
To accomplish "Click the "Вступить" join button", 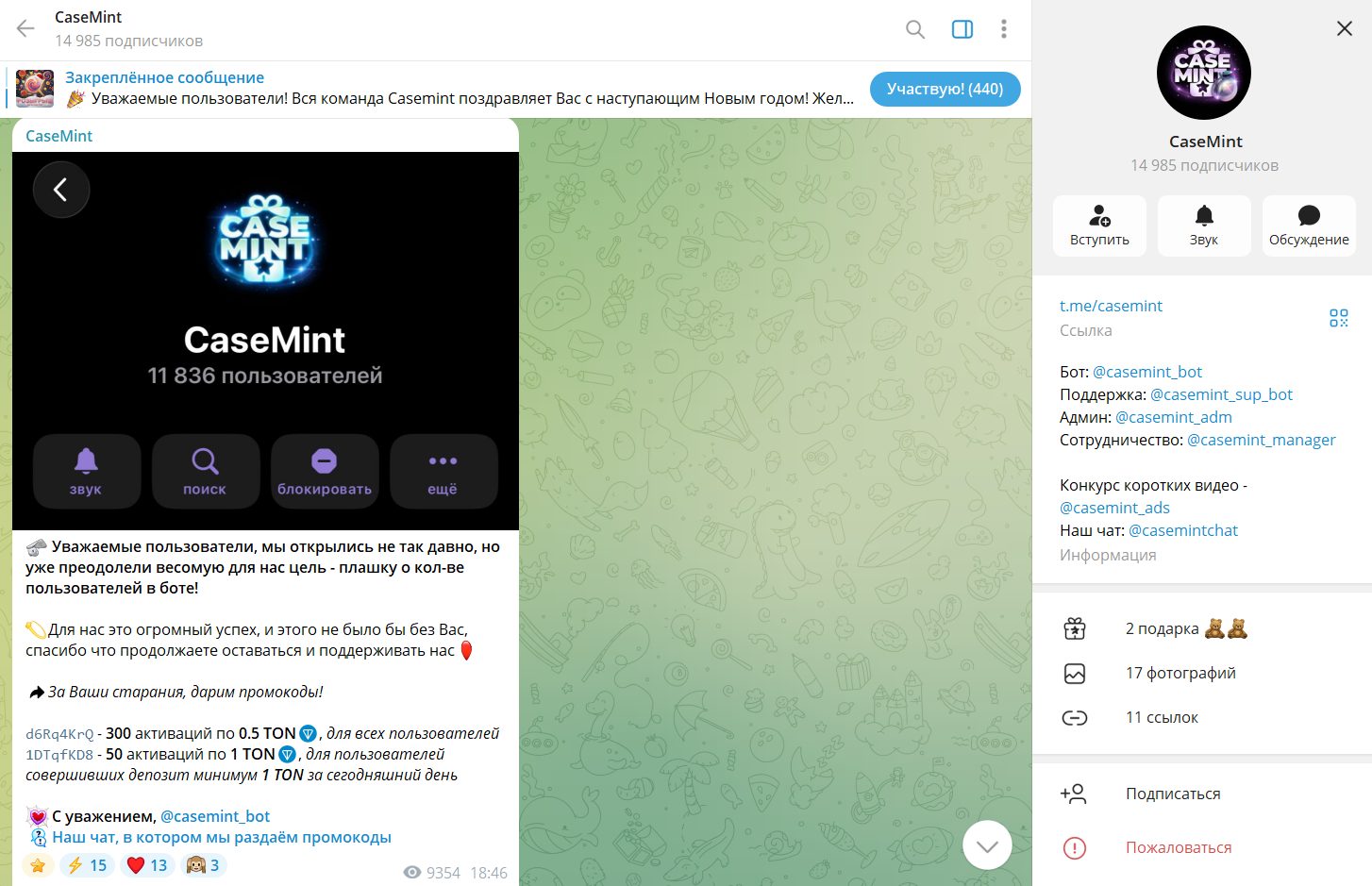I will click(x=1099, y=226).
